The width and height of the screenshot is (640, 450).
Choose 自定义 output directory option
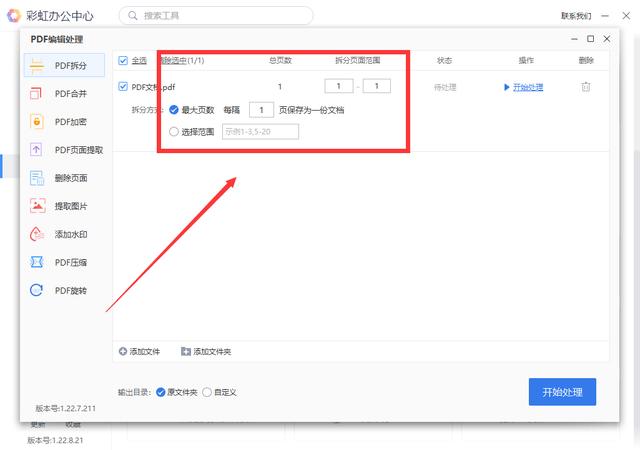tap(207, 392)
